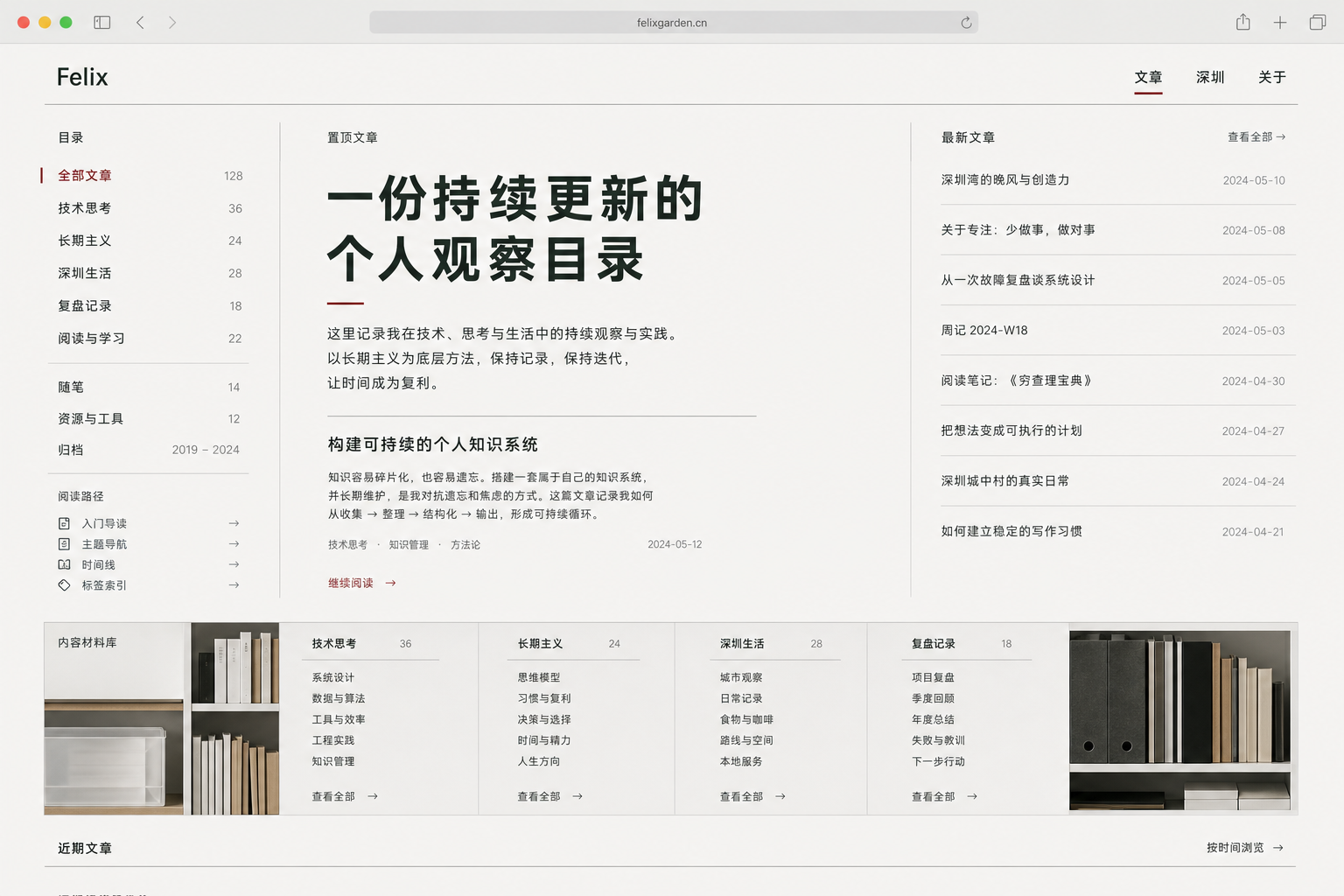Switch to the 文章 nav tab
This screenshot has height=896, width=1344.
1148,77
